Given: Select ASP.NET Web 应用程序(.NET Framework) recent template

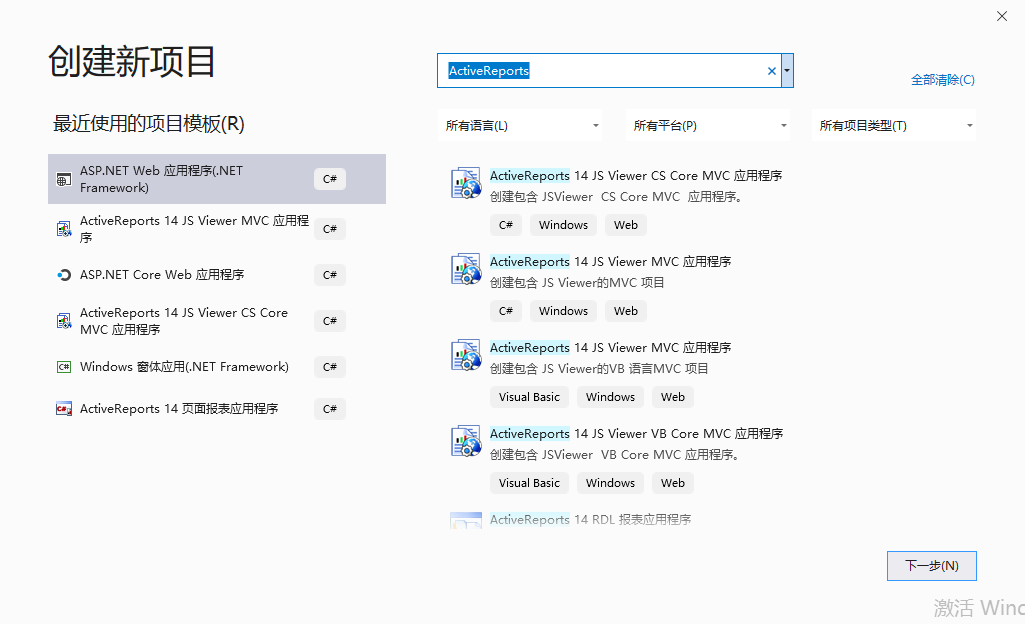Looking at the screenshot, I should point(217,179).
